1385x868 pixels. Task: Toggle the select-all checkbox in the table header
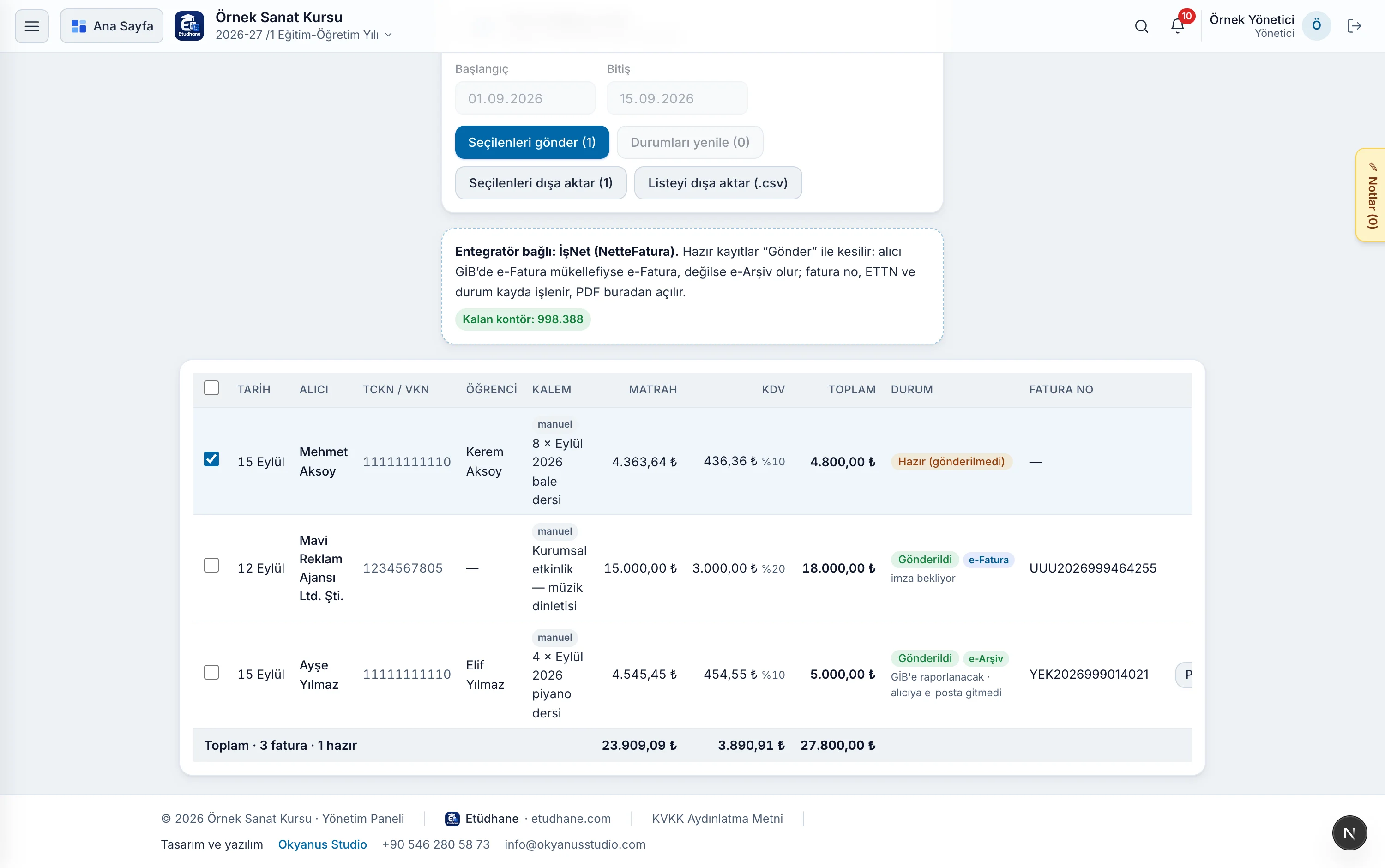[x=211, y=388]
